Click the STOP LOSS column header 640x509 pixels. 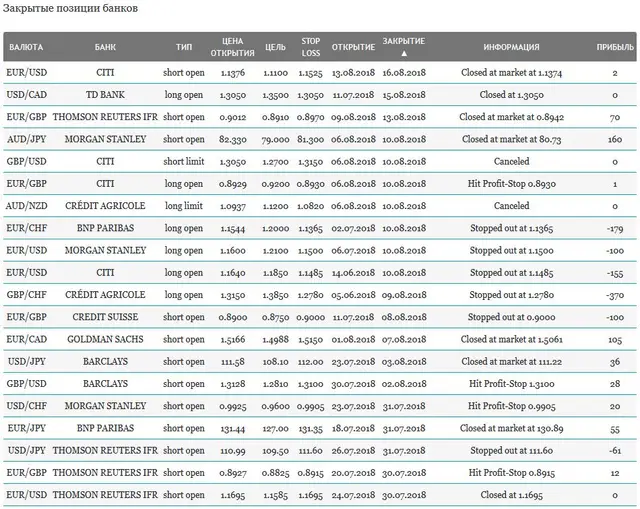(x=311, y=47)
